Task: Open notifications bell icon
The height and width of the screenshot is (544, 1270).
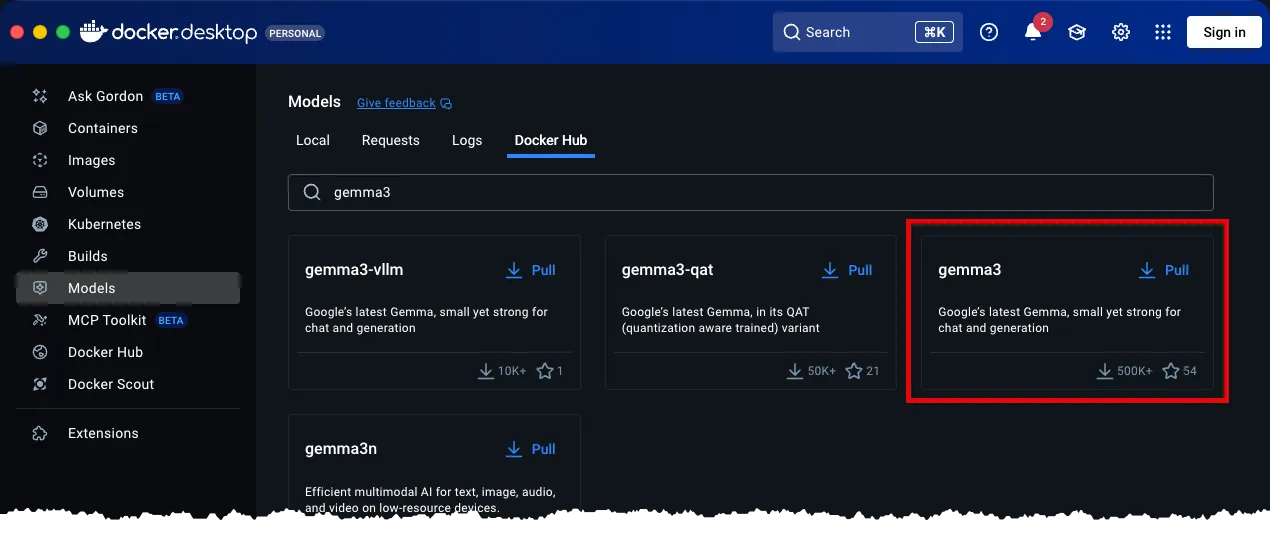Action: click(1033, 32)
